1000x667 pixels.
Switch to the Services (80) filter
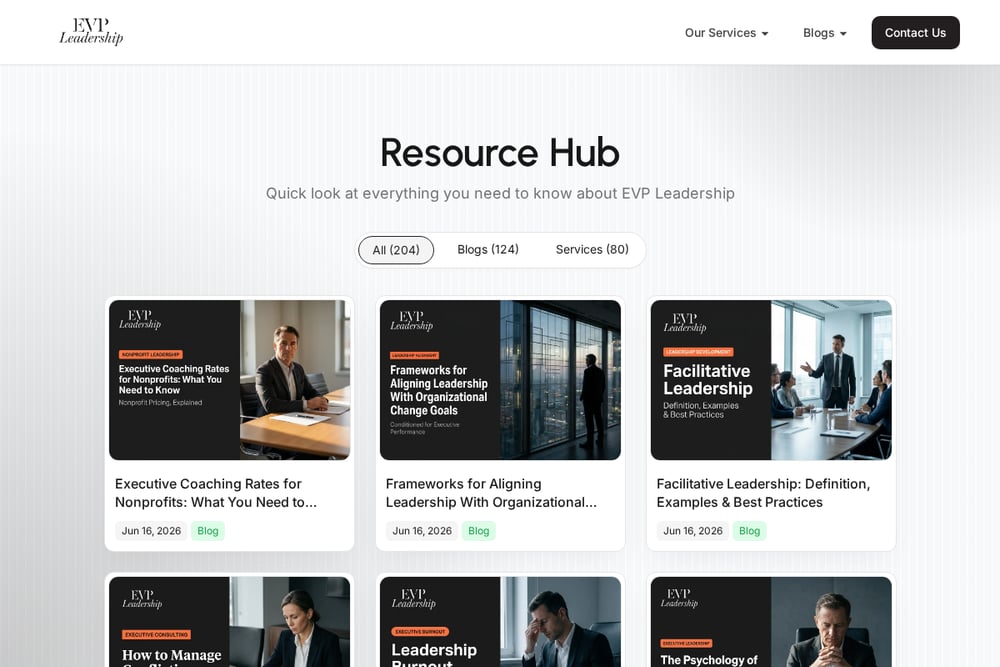(x=592, y=249)
